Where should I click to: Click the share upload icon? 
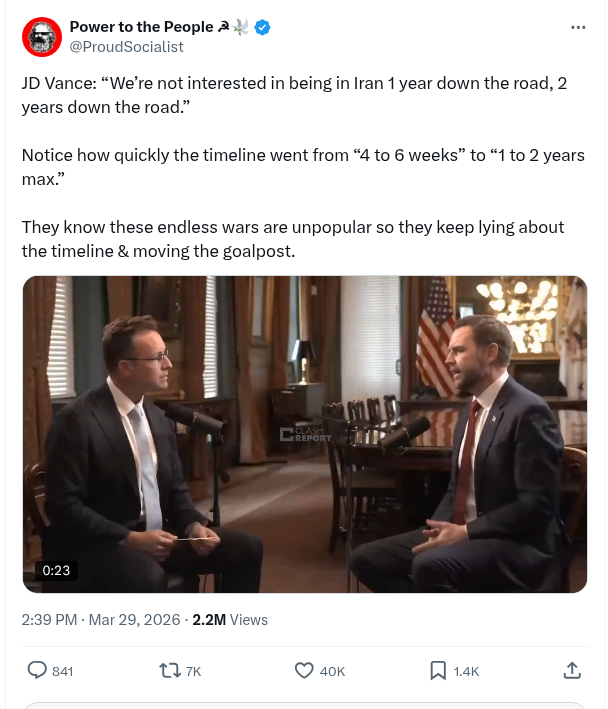click(x=572, y=670)
